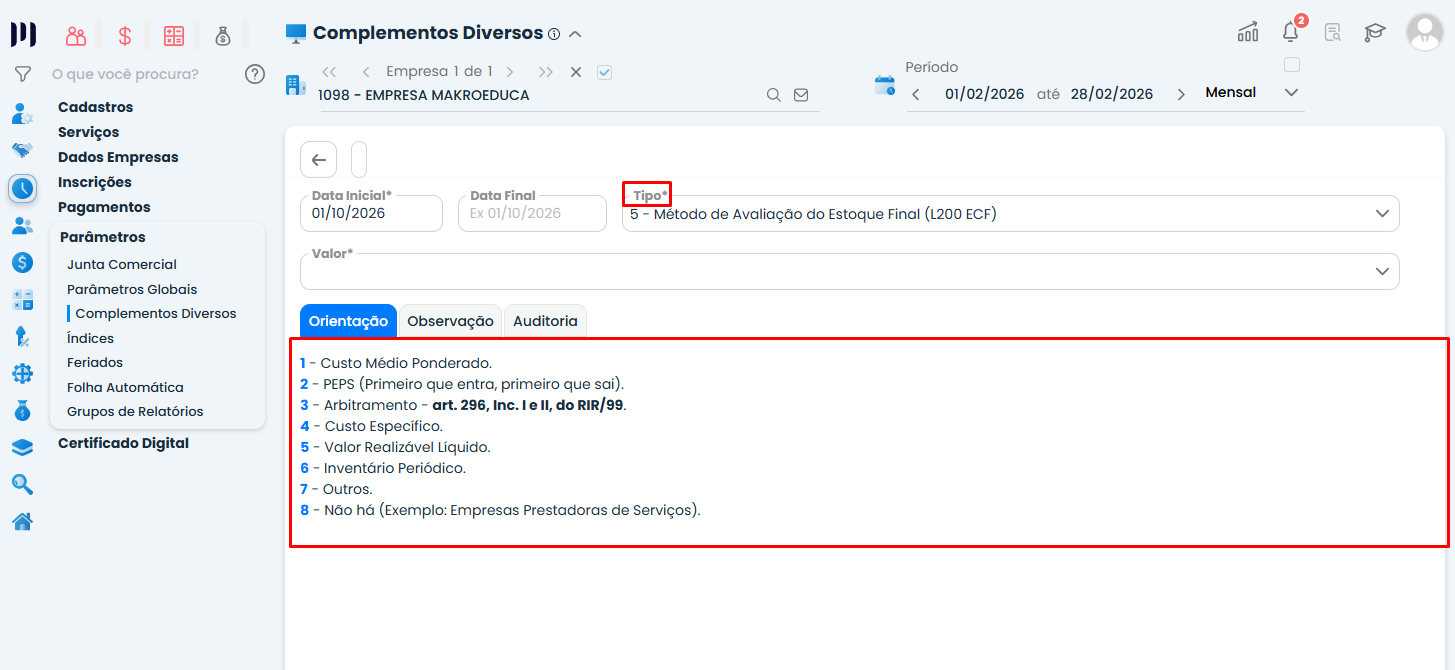Image resolution: width=1455 pixels, height=670 pixels.
Task: Click the back arrow button
Action: [318, 159]
